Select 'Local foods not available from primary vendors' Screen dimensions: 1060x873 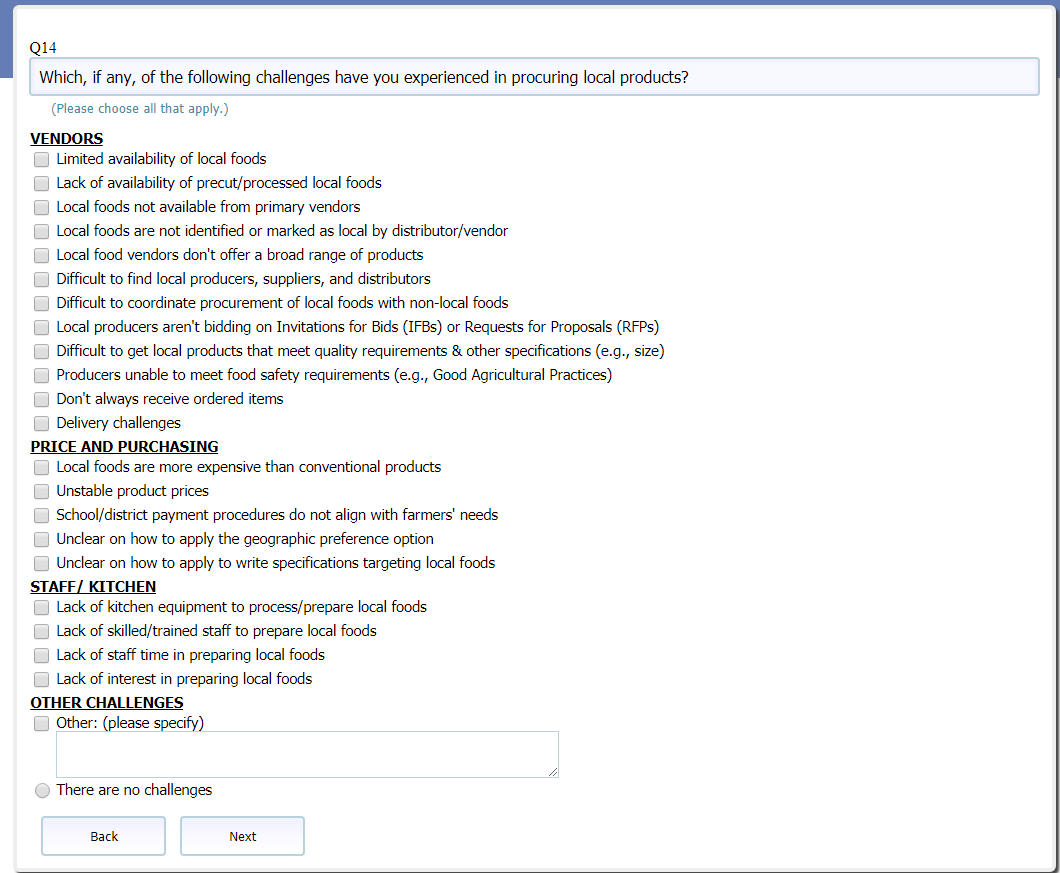coord(41,208)
